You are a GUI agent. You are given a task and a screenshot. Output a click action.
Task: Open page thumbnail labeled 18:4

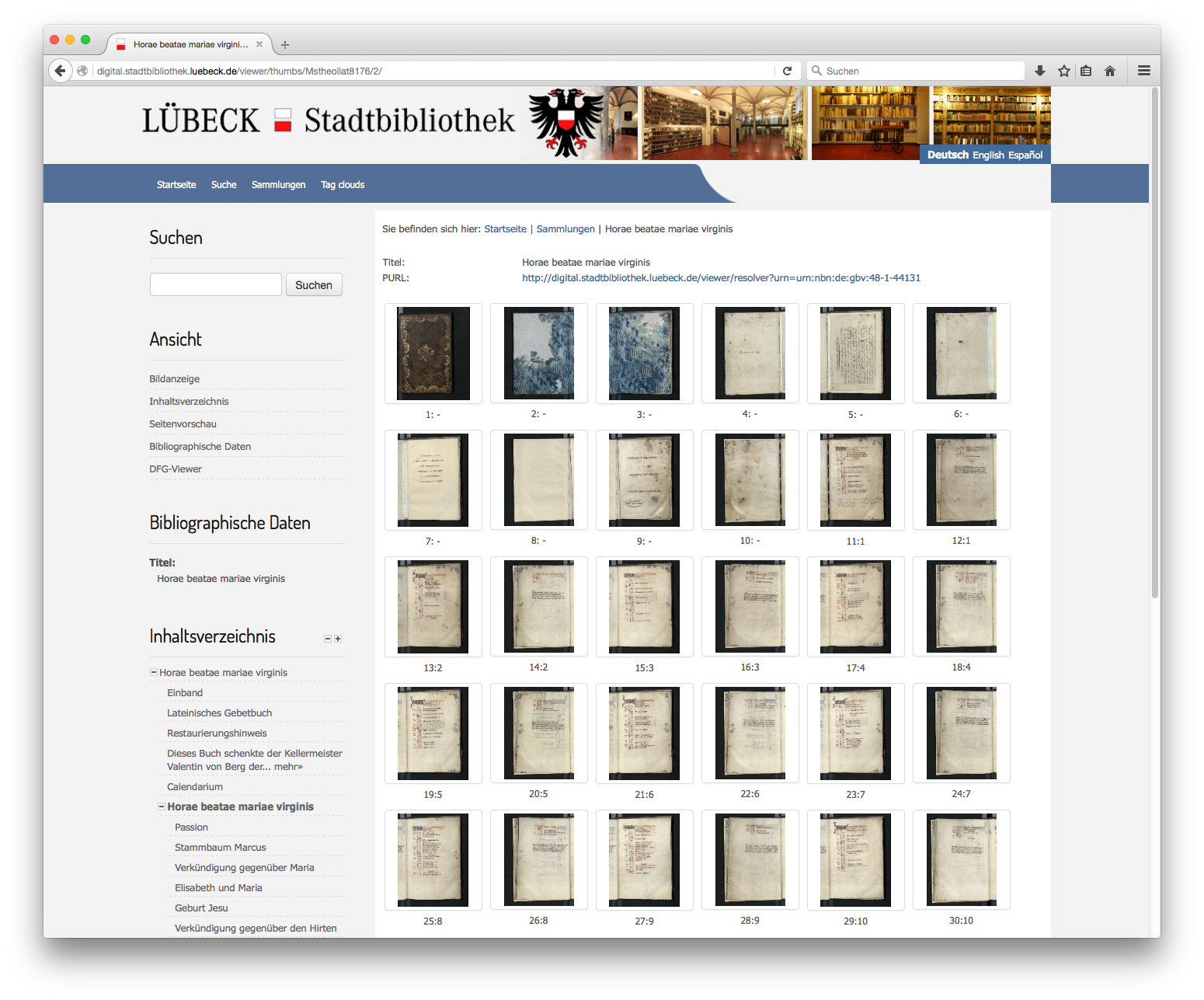pyautogui.click(x=962, y=607)
